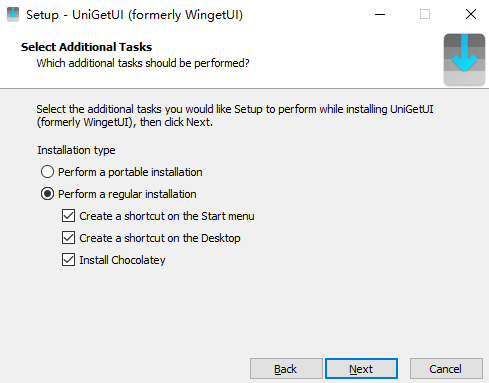Click the greyed-out maximize window button
Viewport: 489px width, 383px height.
click(x=425, y=14)
